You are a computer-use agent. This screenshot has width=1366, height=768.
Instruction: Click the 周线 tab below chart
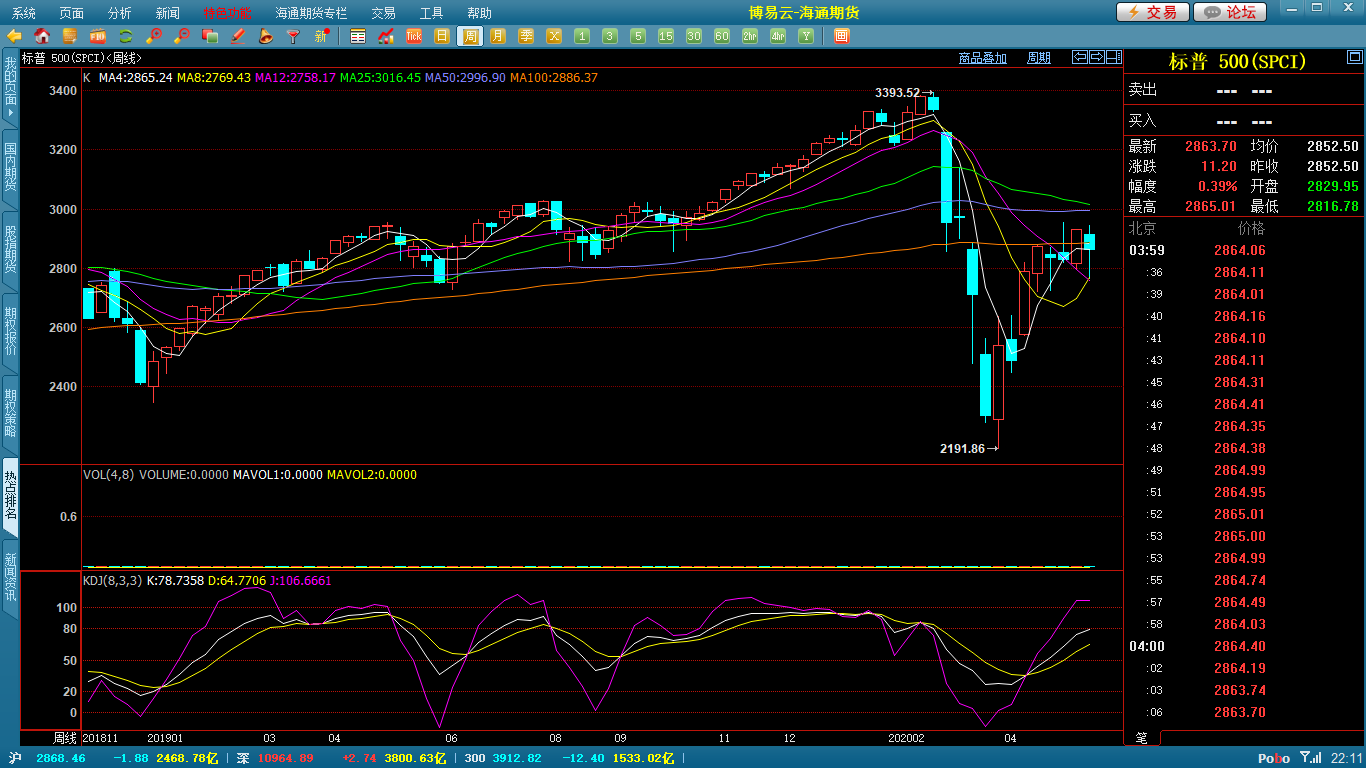pyautogui.click(x=65, y=738)
